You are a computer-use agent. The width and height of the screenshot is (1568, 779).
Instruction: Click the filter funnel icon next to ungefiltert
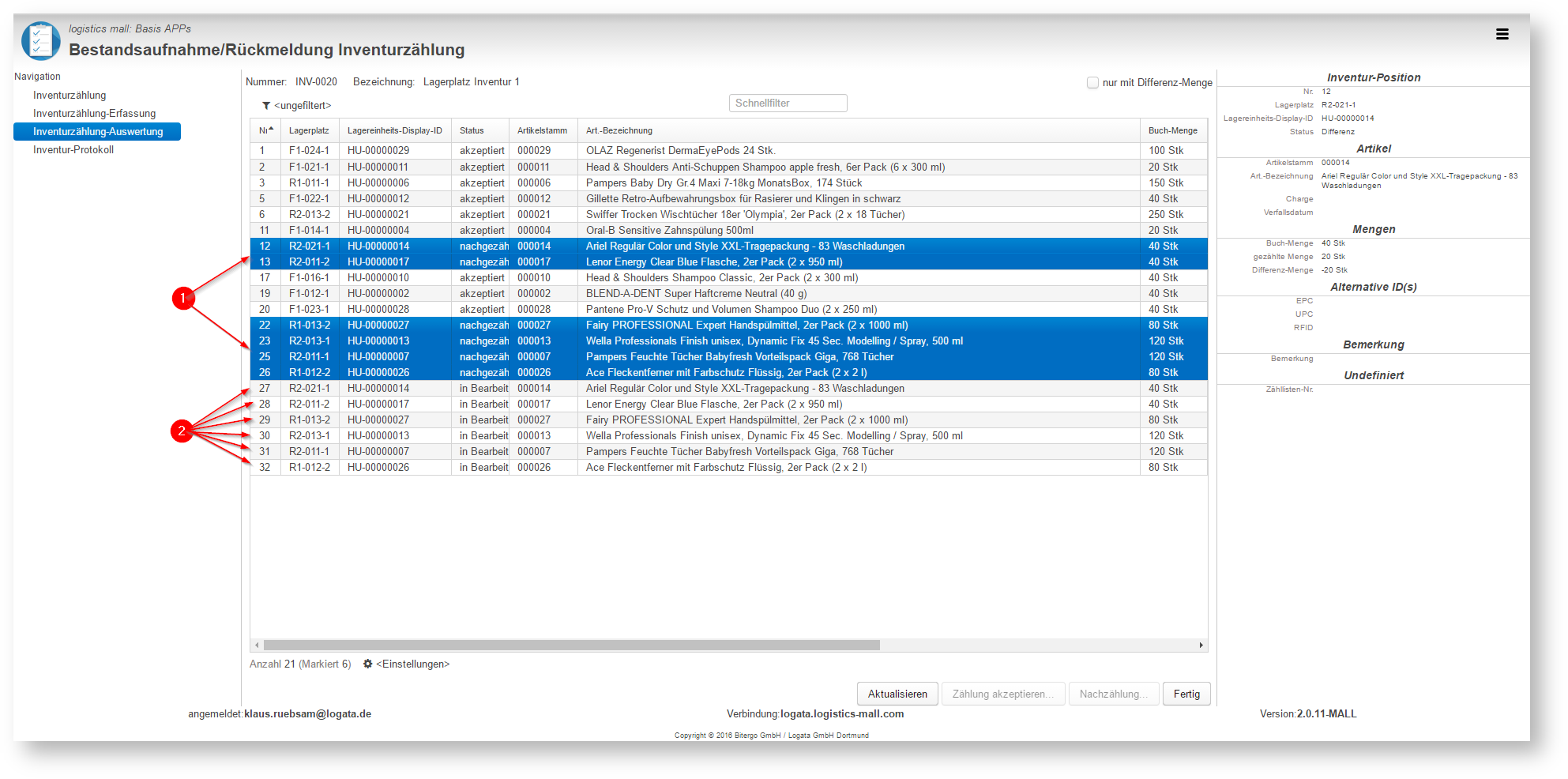tap(266, 106)
